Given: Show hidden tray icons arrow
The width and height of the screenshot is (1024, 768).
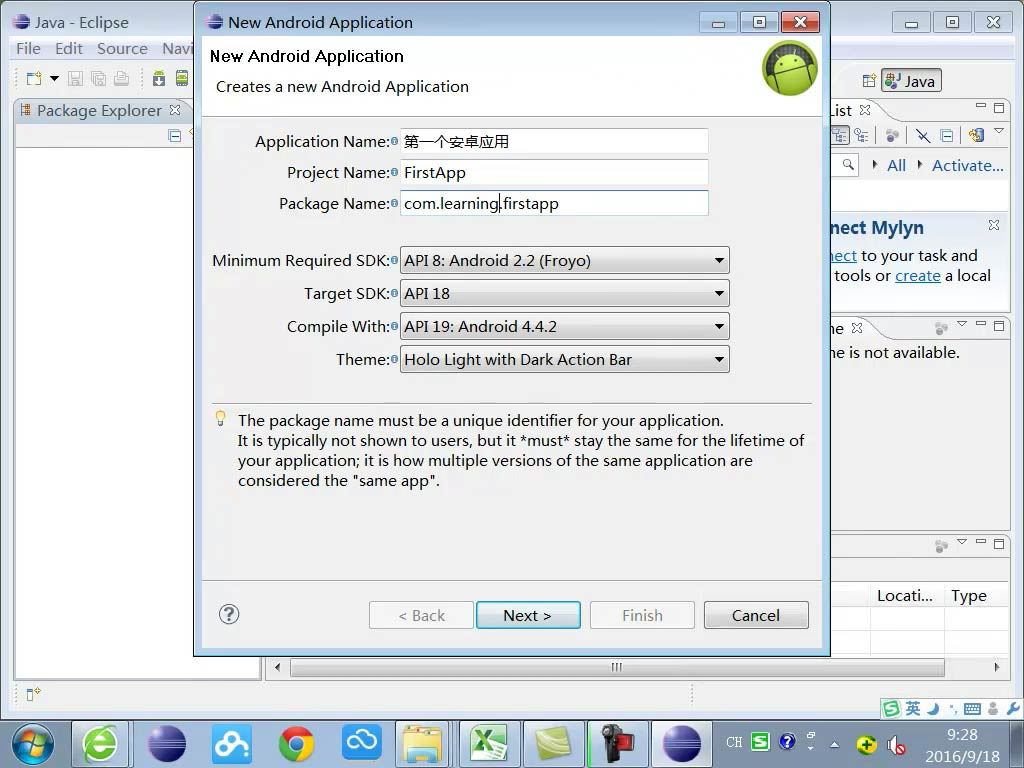Looking at the screenshot, I should pos(835,744).
